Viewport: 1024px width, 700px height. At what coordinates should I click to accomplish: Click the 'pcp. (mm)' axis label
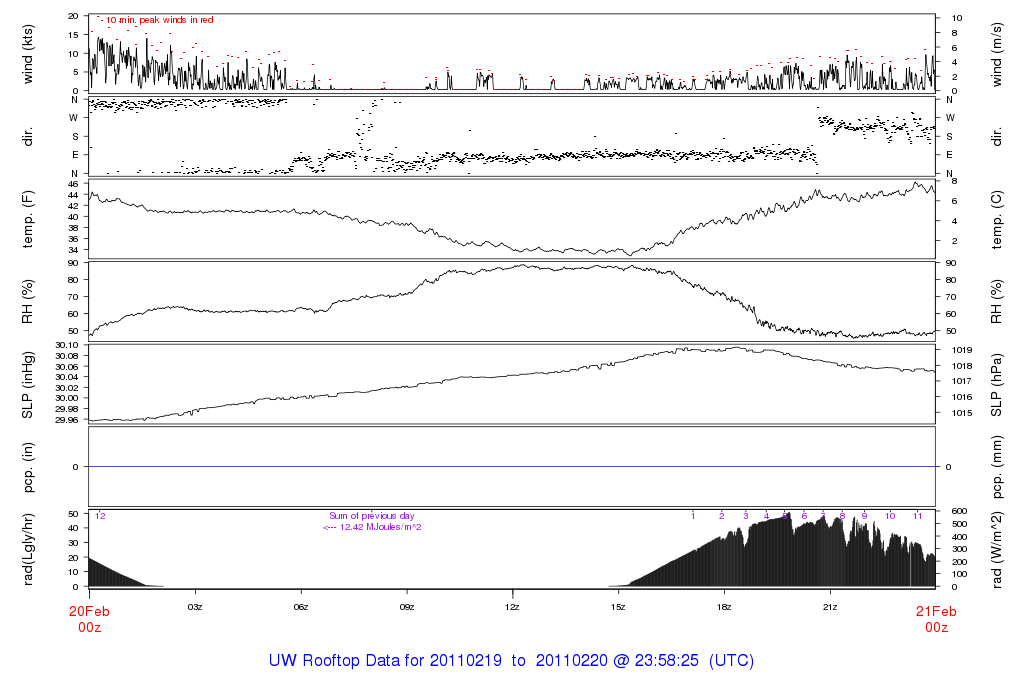[x=995, y=466]
